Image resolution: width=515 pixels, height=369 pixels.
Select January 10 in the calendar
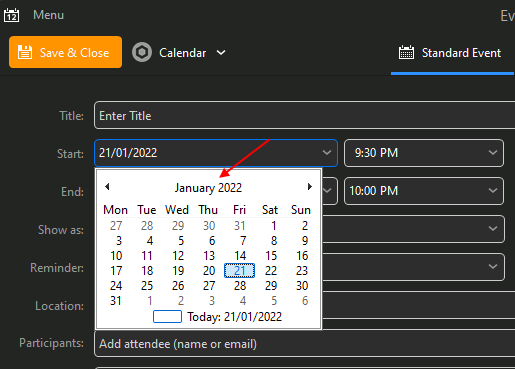pos(116,256)
